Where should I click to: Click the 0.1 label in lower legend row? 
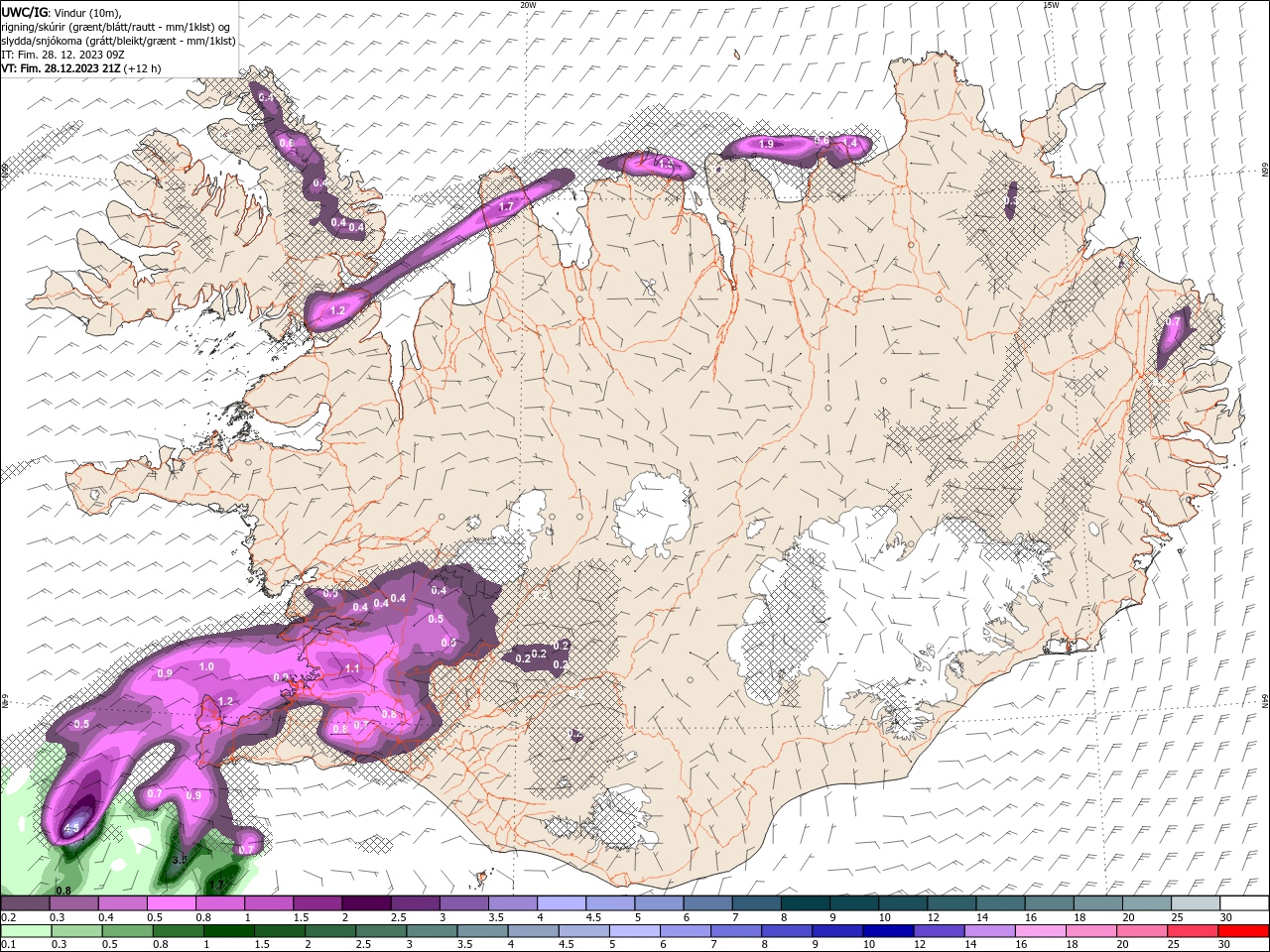click(x=8, y=945)
